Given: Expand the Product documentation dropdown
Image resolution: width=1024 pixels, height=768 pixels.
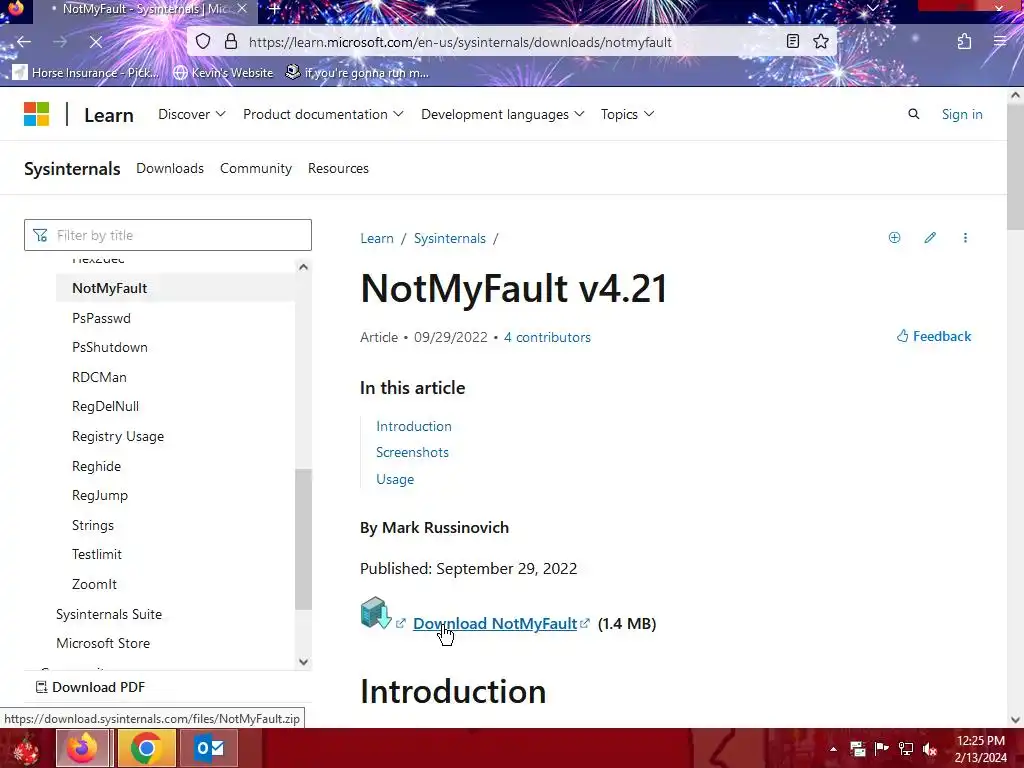Looking at the screenshot, I should (323, 114).
